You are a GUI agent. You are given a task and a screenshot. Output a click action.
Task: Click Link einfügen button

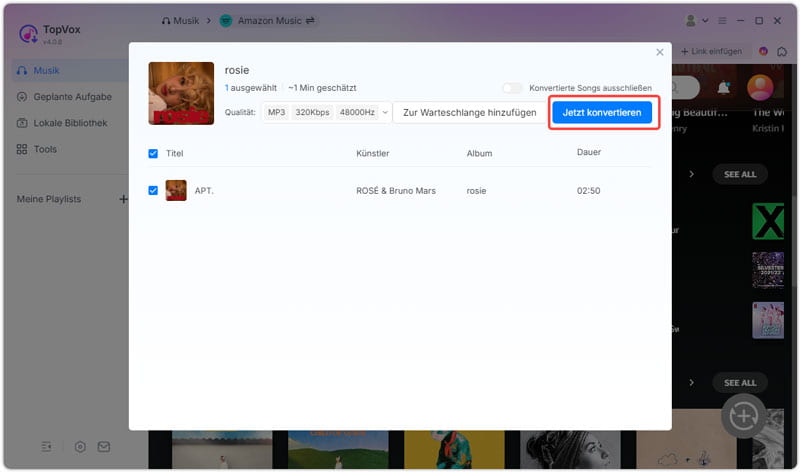tap(711, 52)
